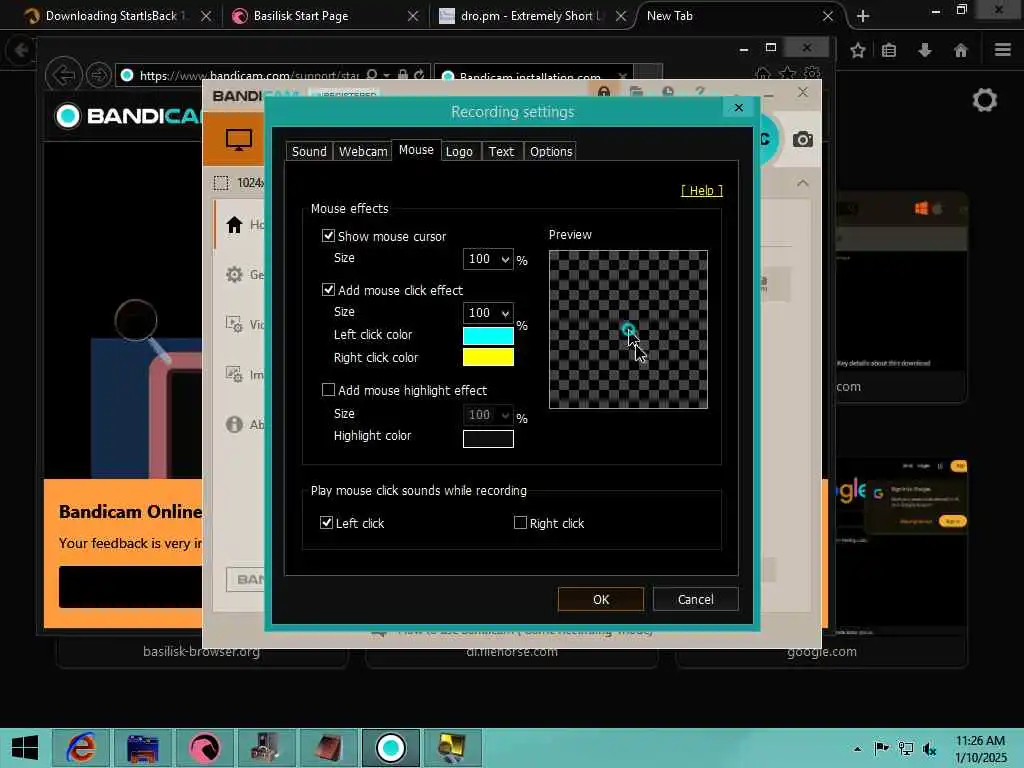Open the browser hamburger menu
Viewport: 1024px width, 768px height.
coord(1002,50)
